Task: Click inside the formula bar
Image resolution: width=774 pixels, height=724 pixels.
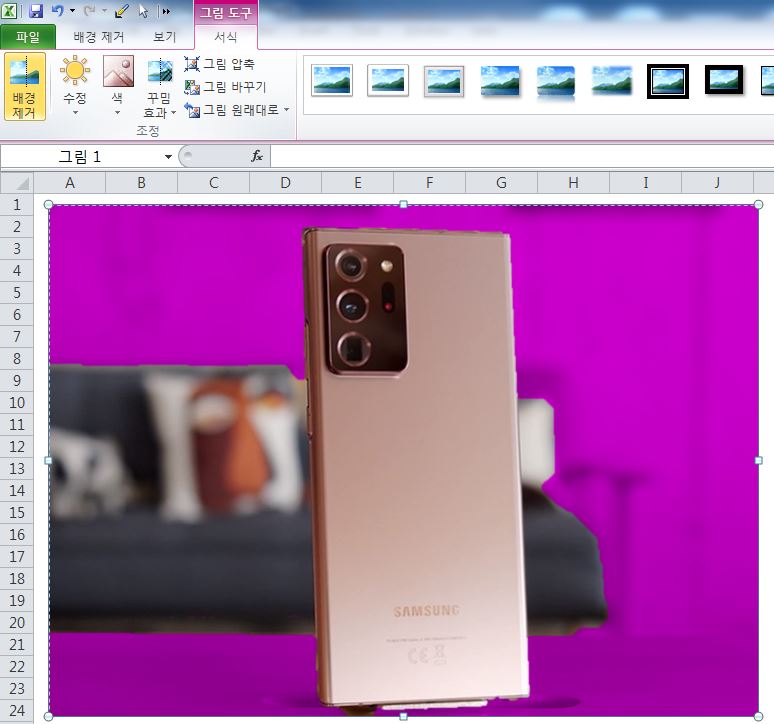Action: (522, 156)
